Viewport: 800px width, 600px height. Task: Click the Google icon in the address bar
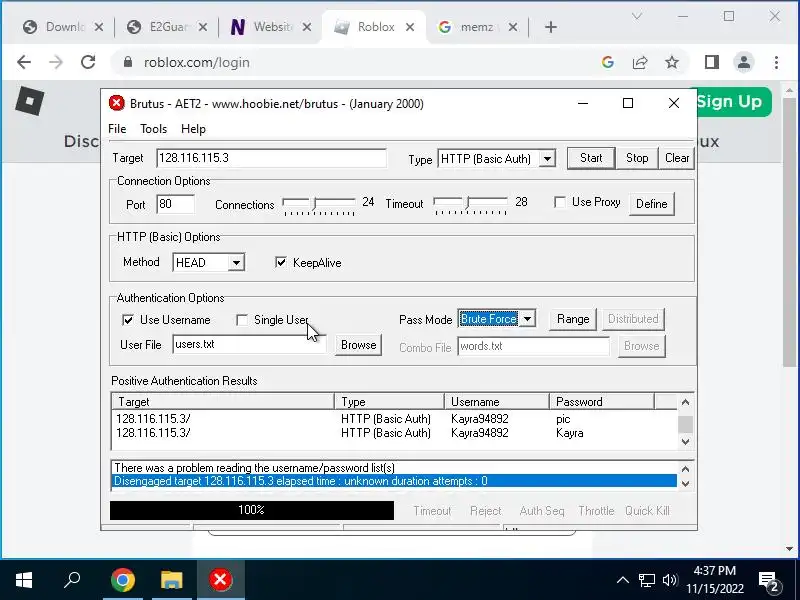pyautogui.click(x=607, y=62)
